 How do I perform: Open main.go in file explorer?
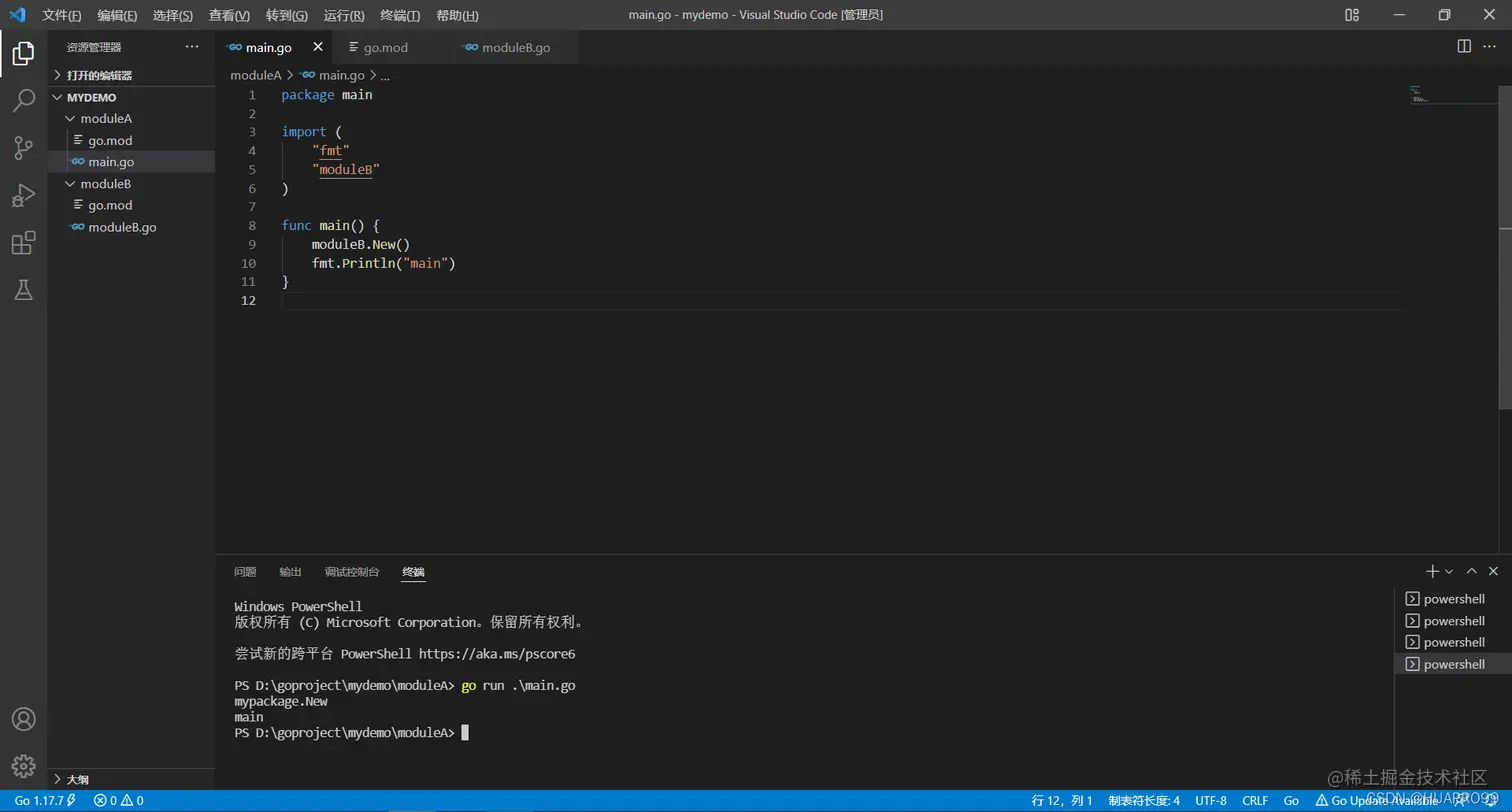coord(131,162)
